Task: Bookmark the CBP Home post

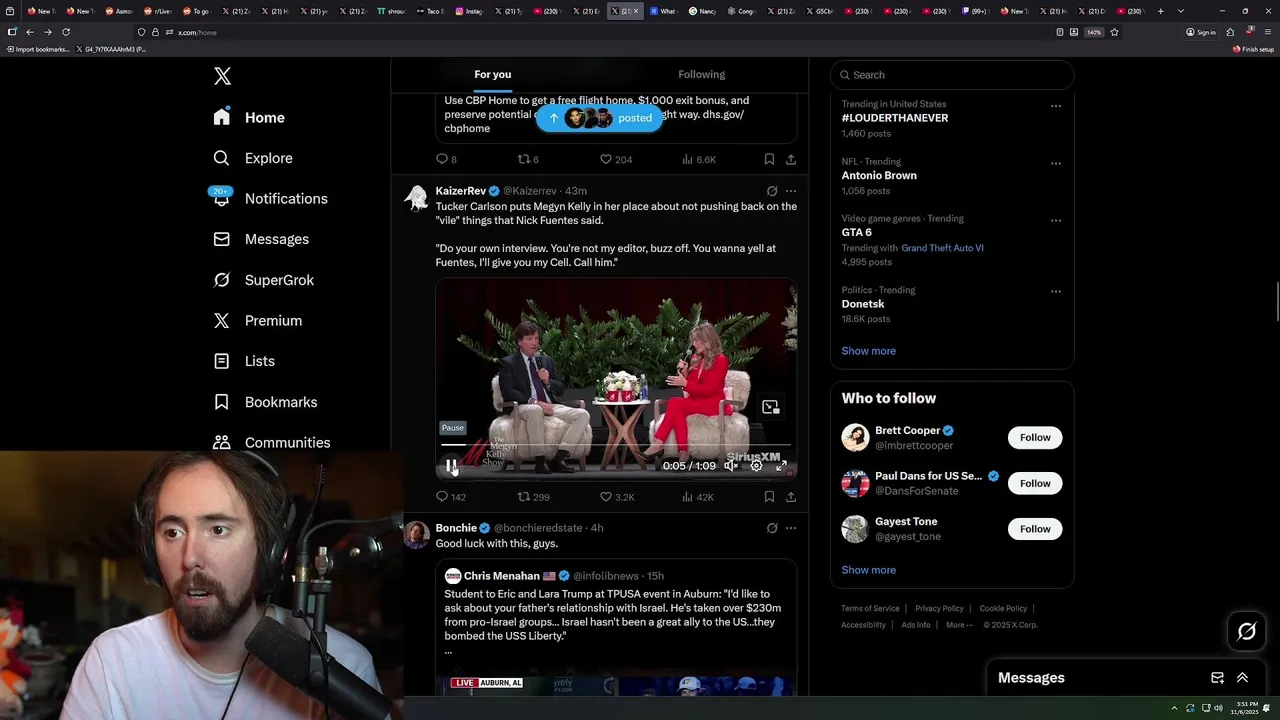Action: pos(769,159)
